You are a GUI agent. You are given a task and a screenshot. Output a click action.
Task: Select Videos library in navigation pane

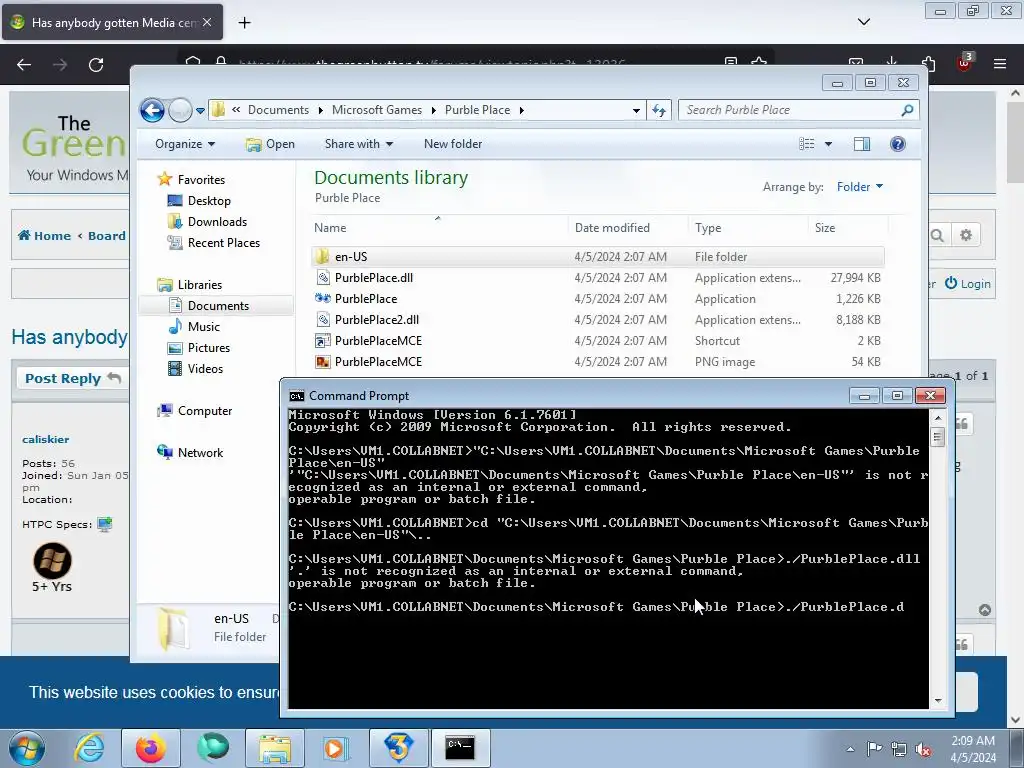tap(205, 368)
